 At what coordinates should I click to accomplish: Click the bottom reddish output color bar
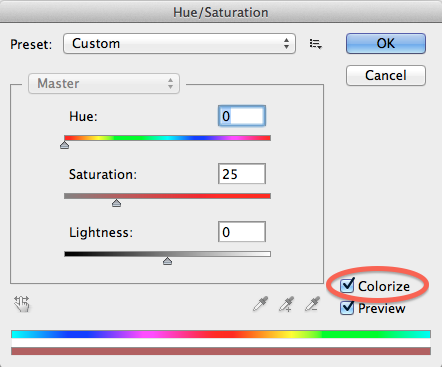221,351
